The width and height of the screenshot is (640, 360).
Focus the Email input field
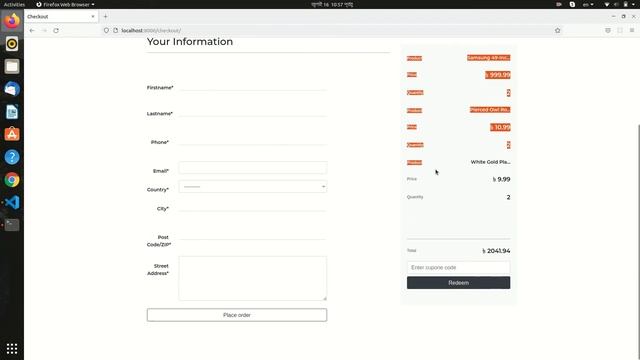pos(253,168)
